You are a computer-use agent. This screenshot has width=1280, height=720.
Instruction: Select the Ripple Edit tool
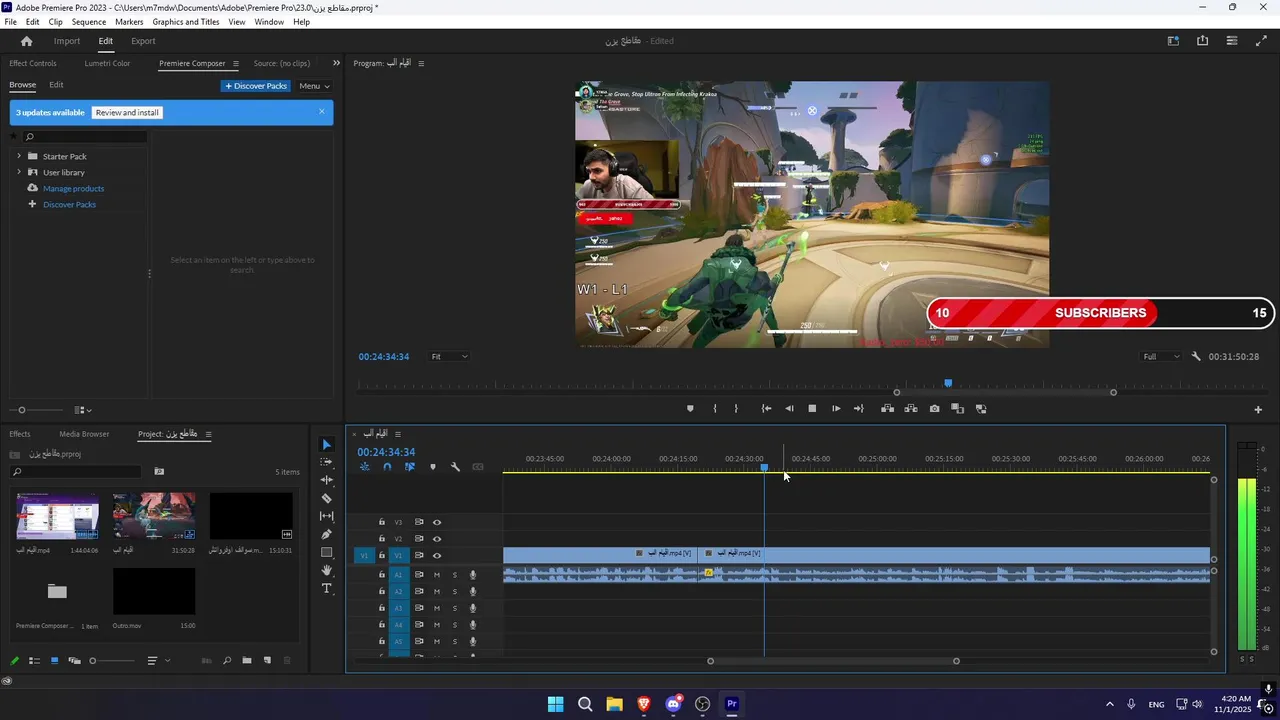coord(326,480)
